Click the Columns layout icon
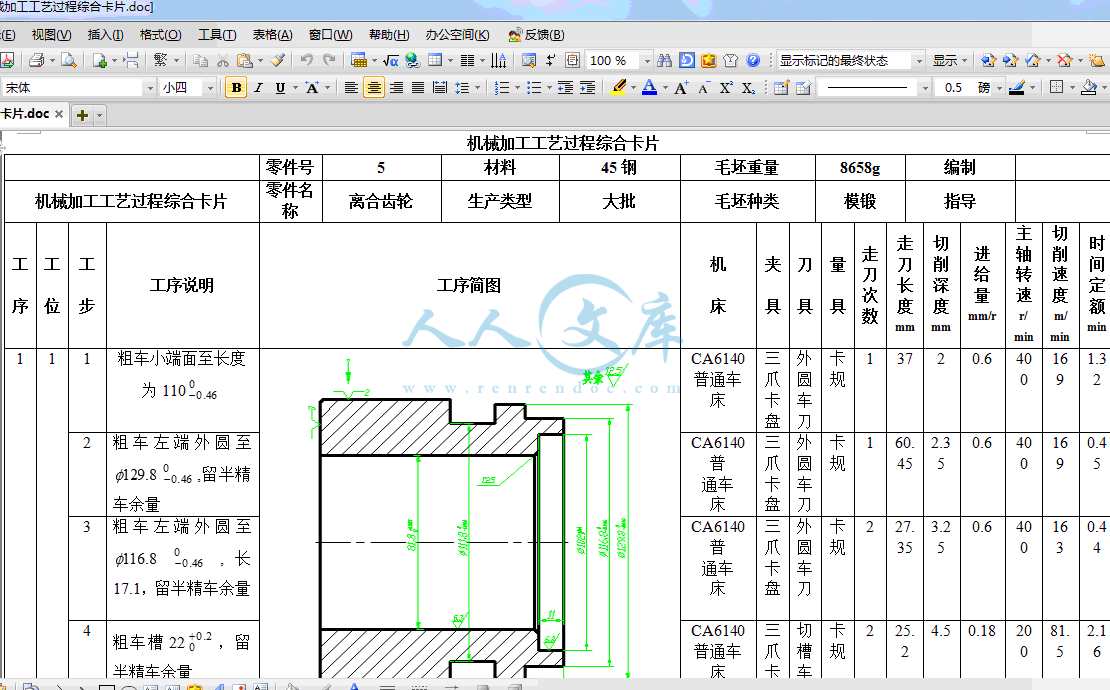Image resolution: width=1110 pixels, height=690 pixels. coord(467,61)
